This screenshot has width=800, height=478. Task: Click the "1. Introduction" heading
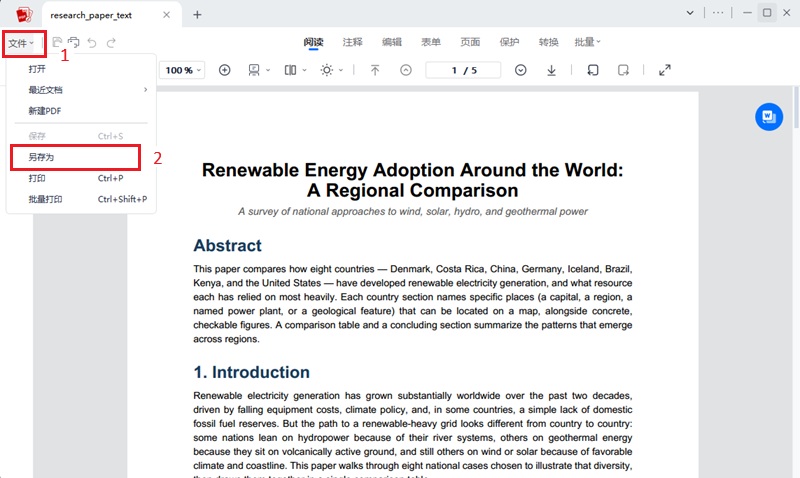252,372
